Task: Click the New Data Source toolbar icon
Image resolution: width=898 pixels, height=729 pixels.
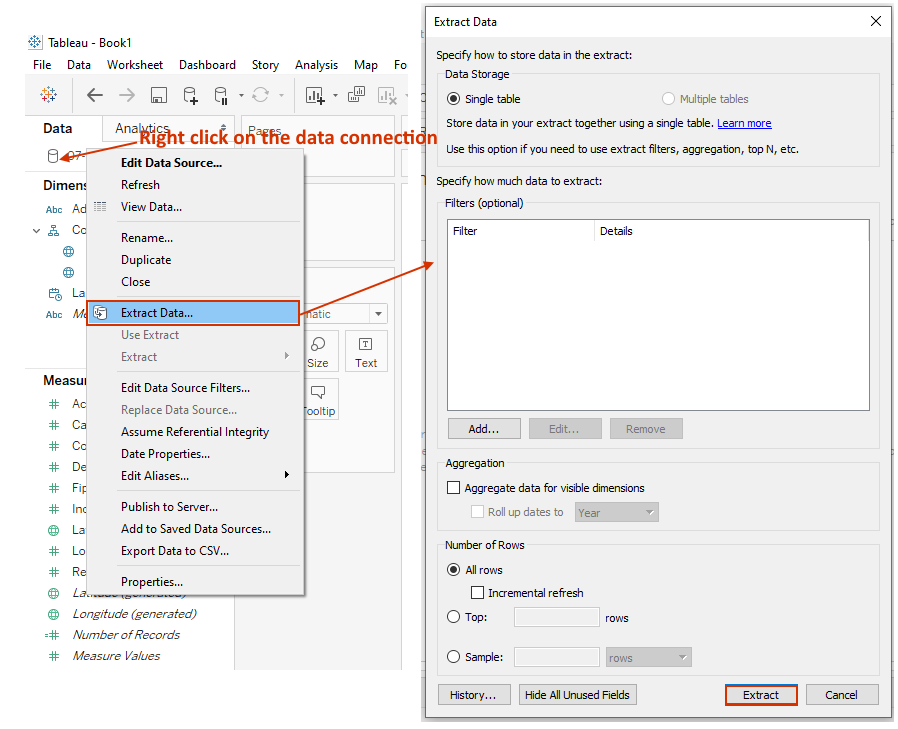Action: pos(190,95)
